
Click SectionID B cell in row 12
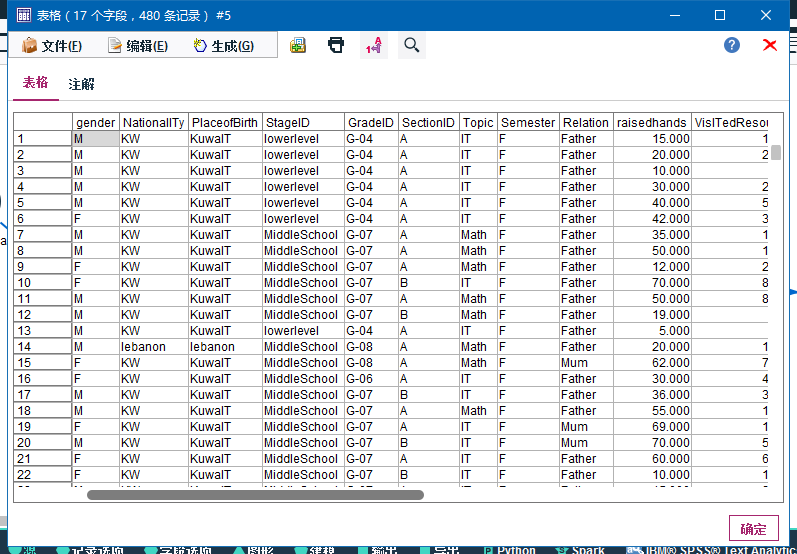coord(428,315)
